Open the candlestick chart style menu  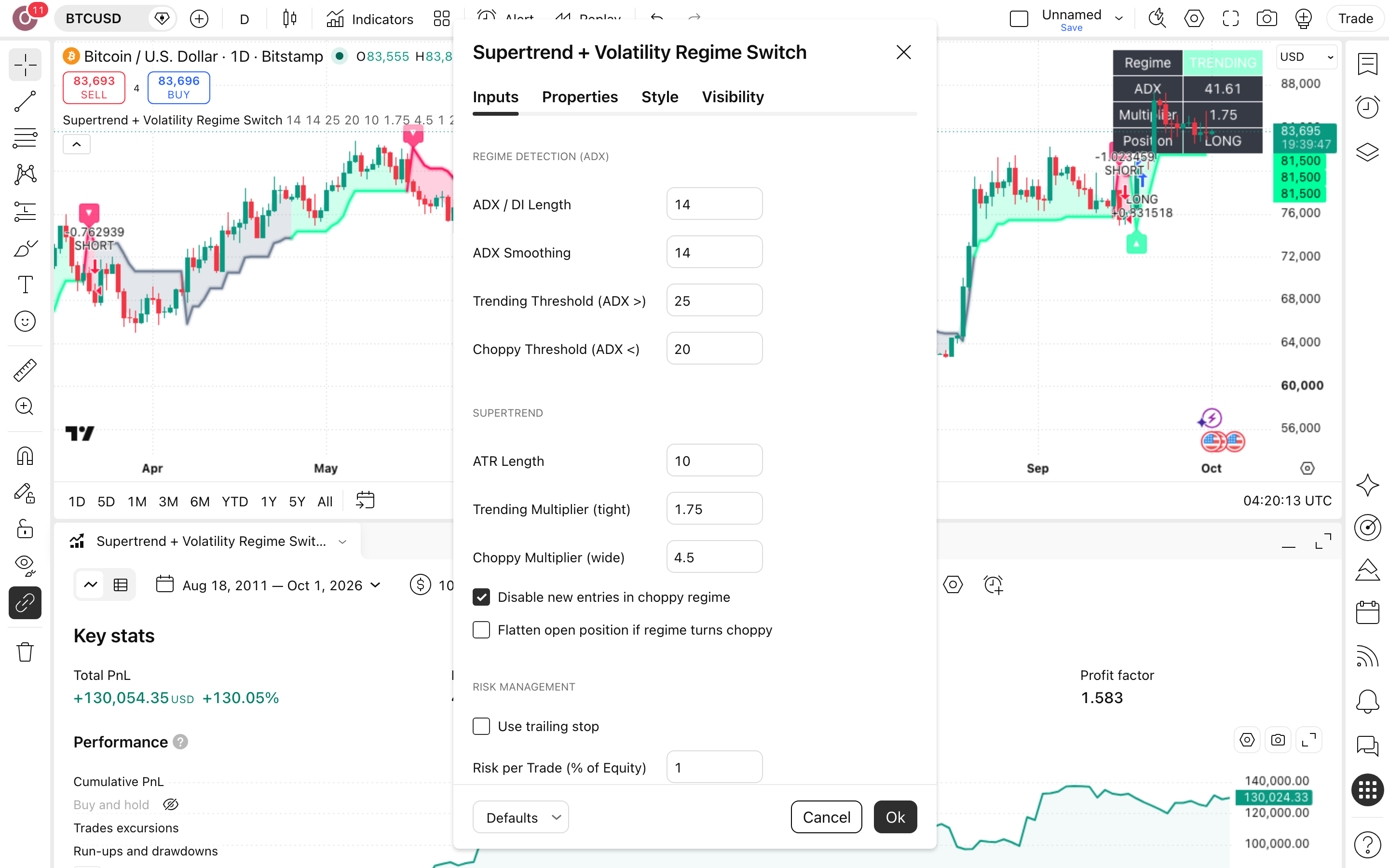pyautogui.click(x=290, y=19)
